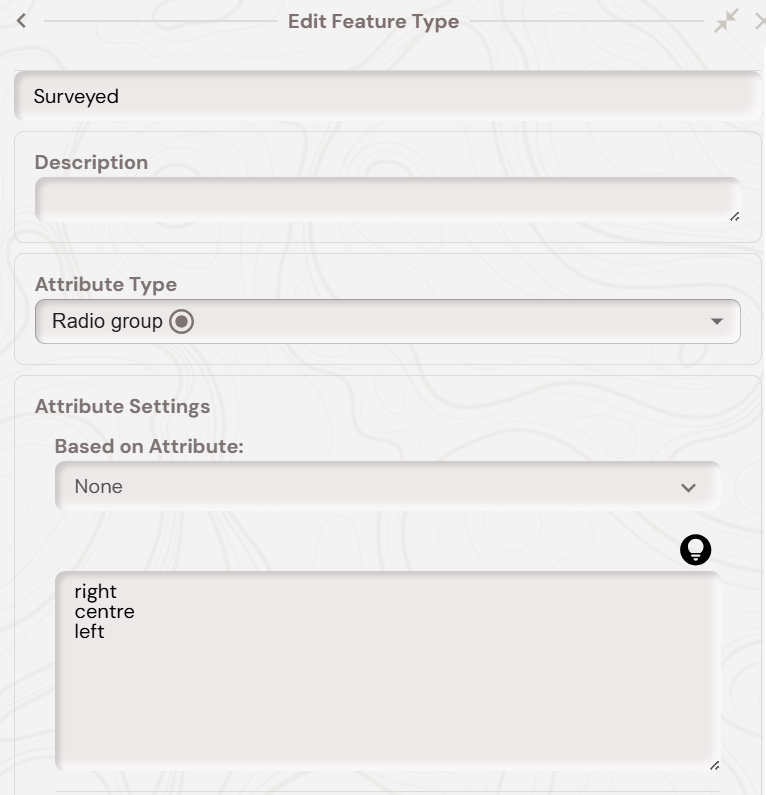Viewport: 766px width, 795px height.
Task: Click the "None" value in Based on Attribute
Action: pos(99,487)
